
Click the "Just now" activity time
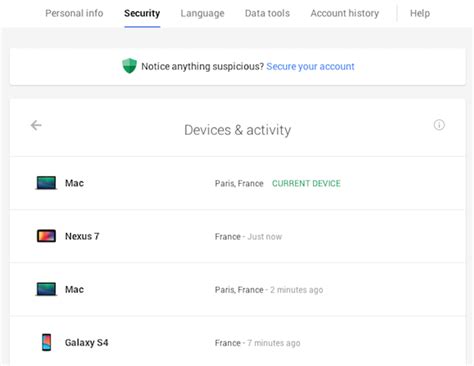tap(265, 237)
